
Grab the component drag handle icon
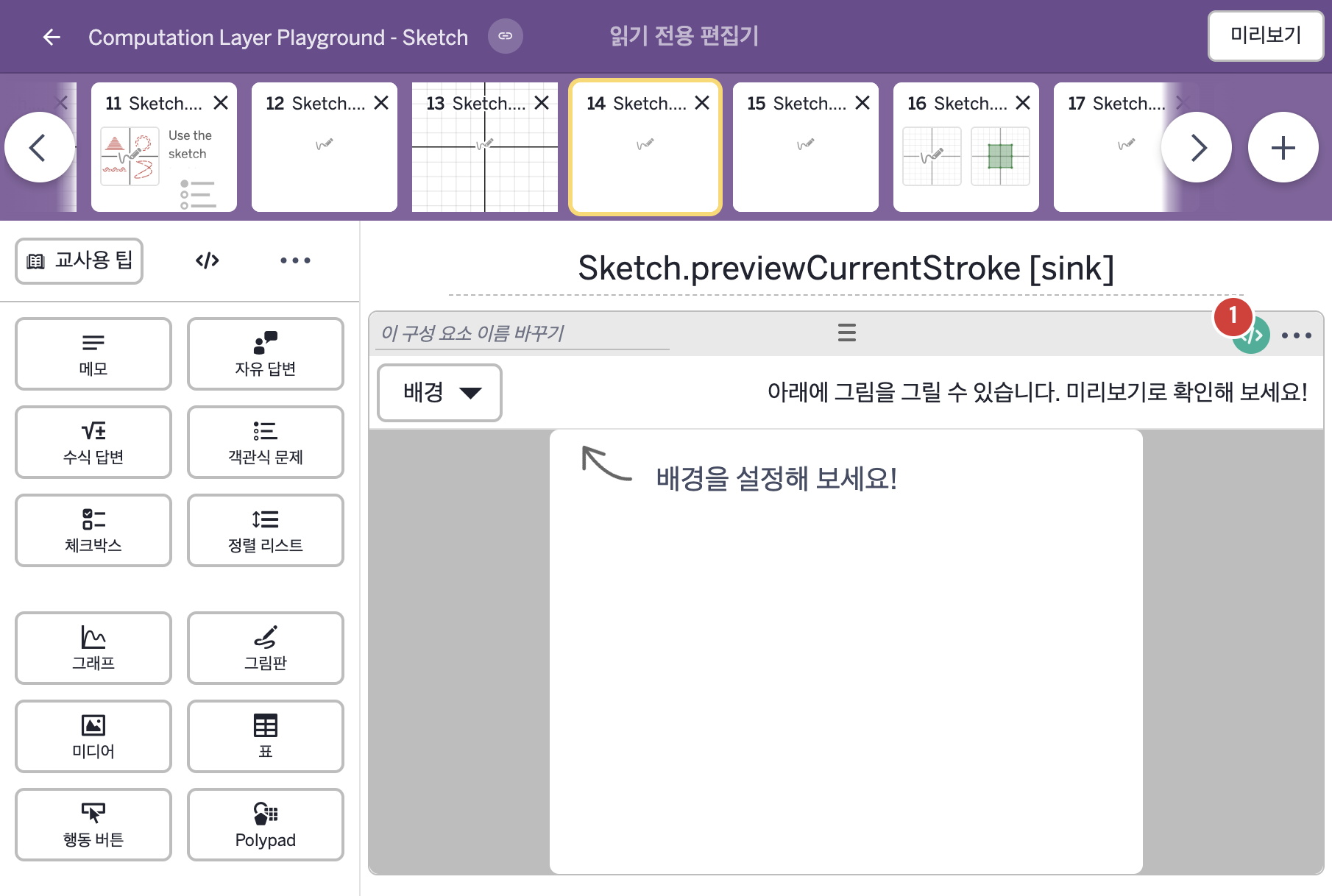coord(847,333)
